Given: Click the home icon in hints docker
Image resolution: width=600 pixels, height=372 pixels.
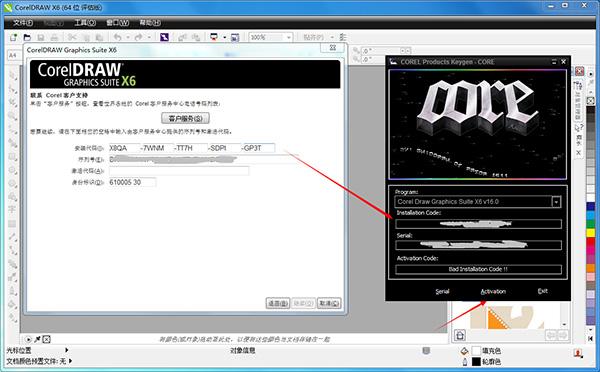Looking at the screenshot, I should pyautogui.click(x=460, y=335).
